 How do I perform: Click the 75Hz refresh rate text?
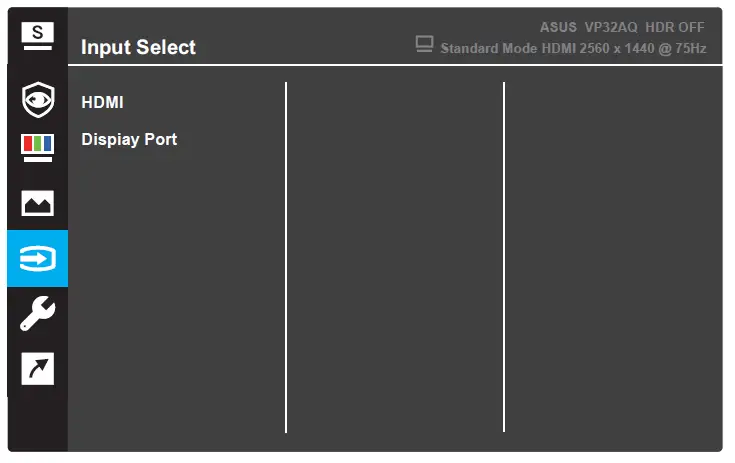coord(689,48)
